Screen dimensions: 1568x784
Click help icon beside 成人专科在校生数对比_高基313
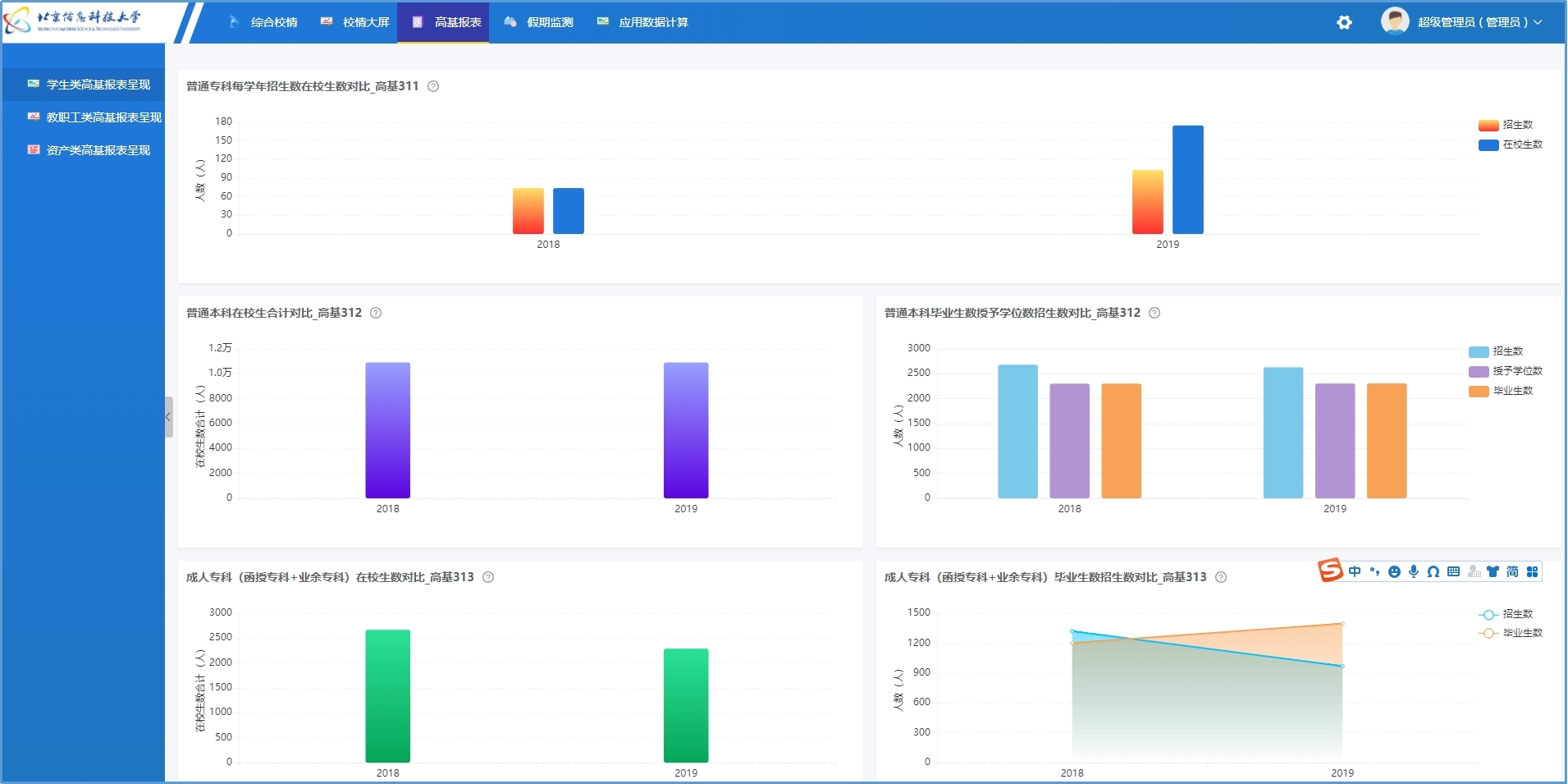click(x=488, y=577)
